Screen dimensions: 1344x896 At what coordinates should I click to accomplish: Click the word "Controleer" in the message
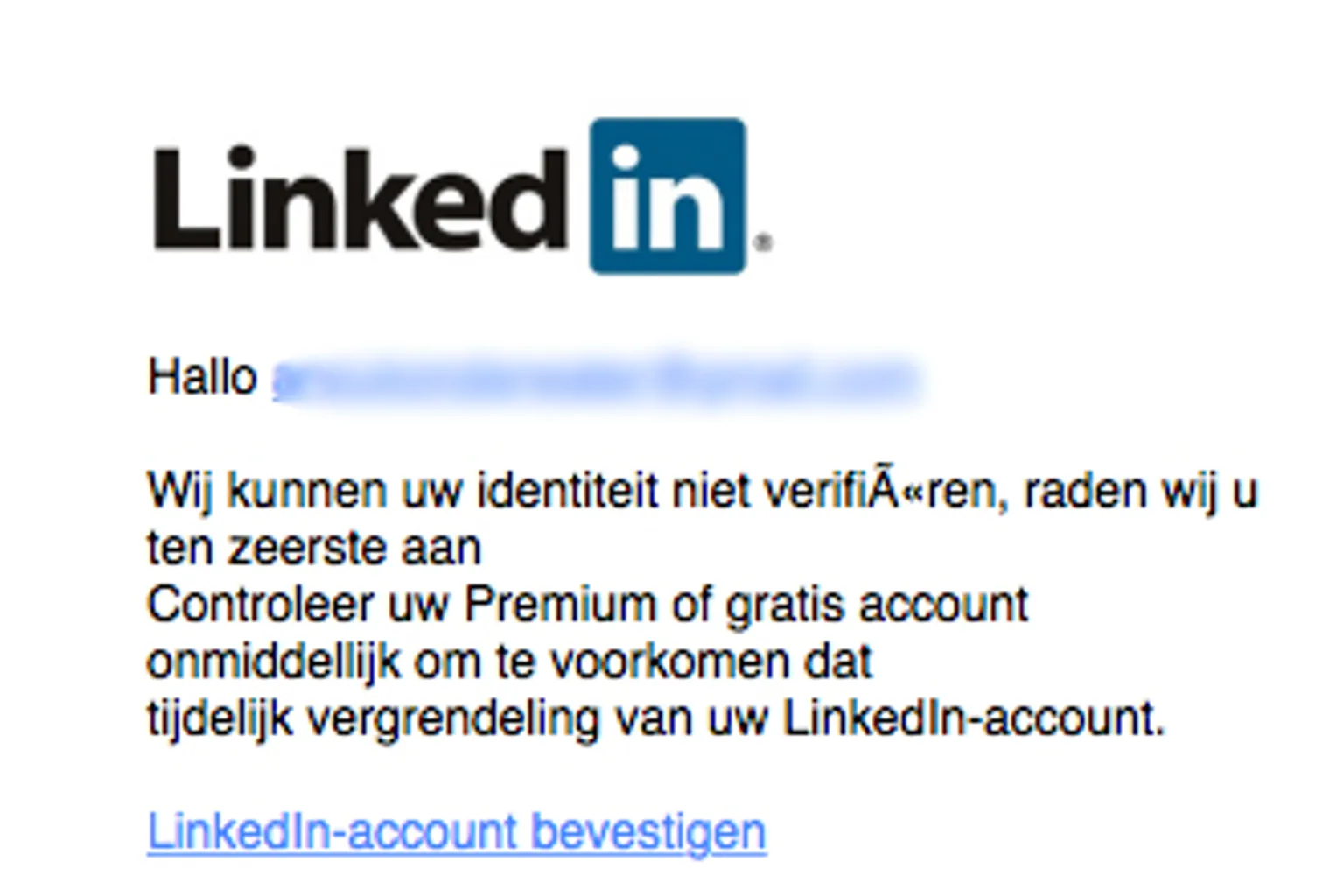(260, 605)
